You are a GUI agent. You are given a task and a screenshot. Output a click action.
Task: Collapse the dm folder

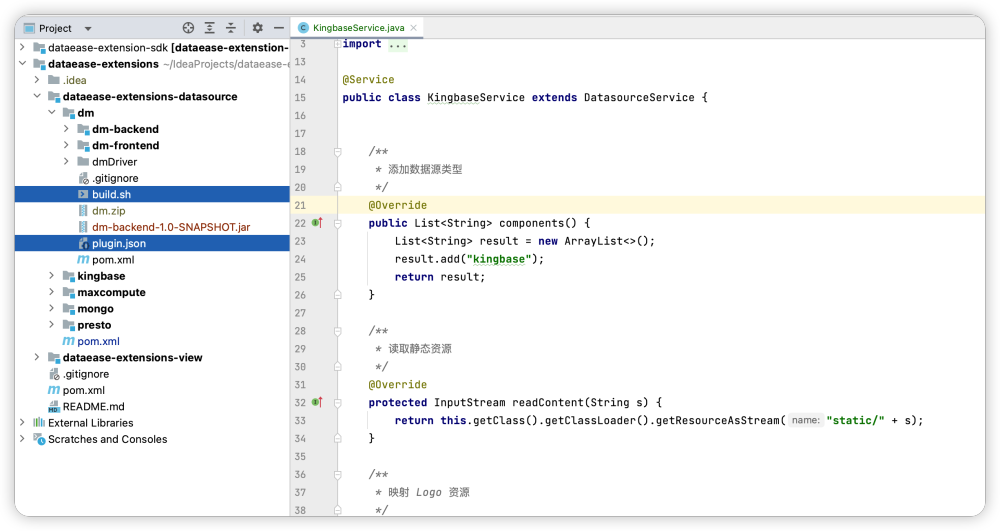click(x=52, y=113)
